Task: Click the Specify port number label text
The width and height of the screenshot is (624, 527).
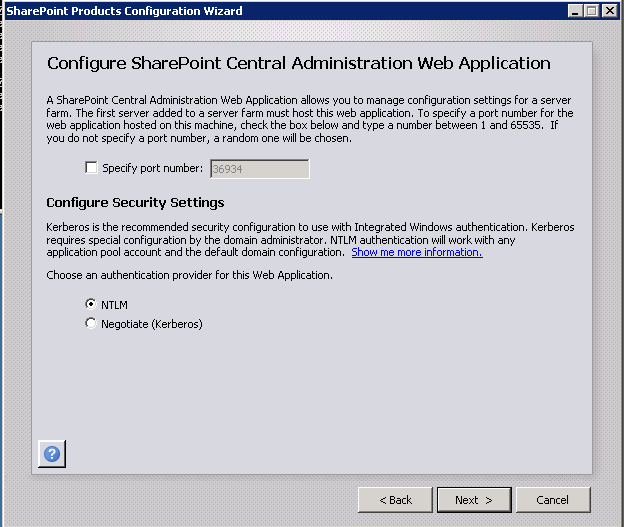Action: [152, 169]
